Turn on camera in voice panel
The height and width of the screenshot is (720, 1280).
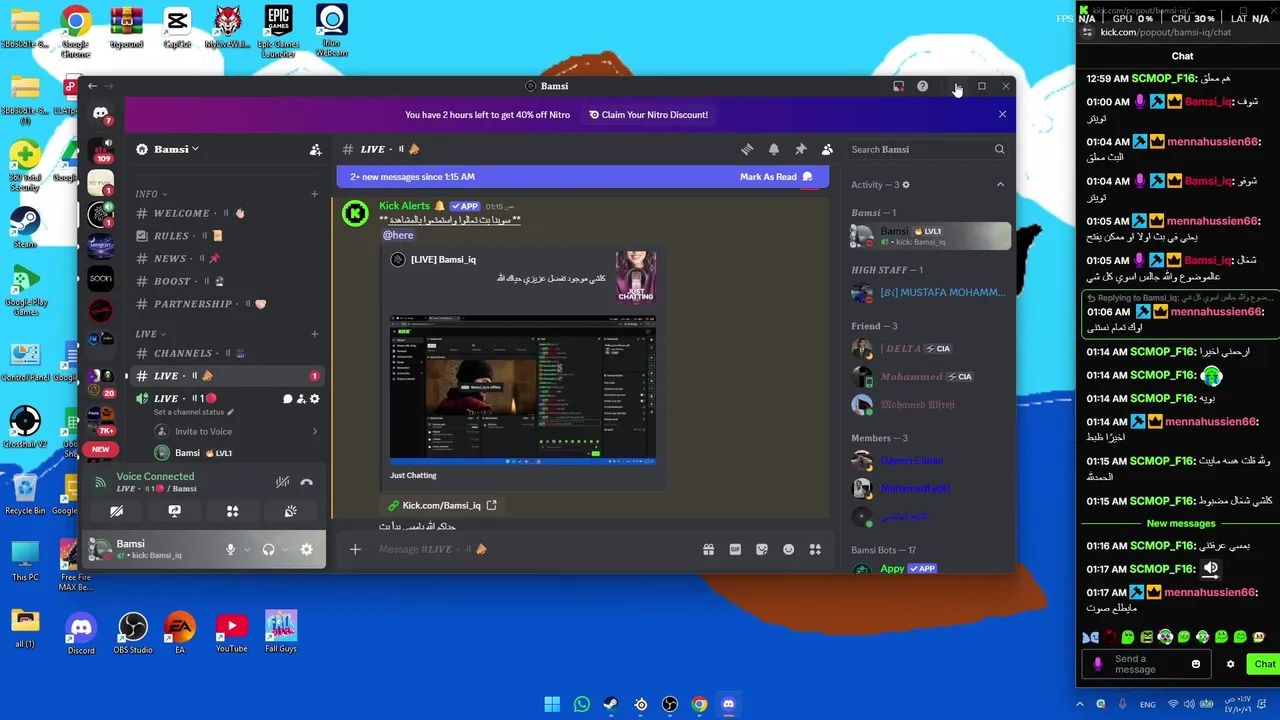coord(116,511)
